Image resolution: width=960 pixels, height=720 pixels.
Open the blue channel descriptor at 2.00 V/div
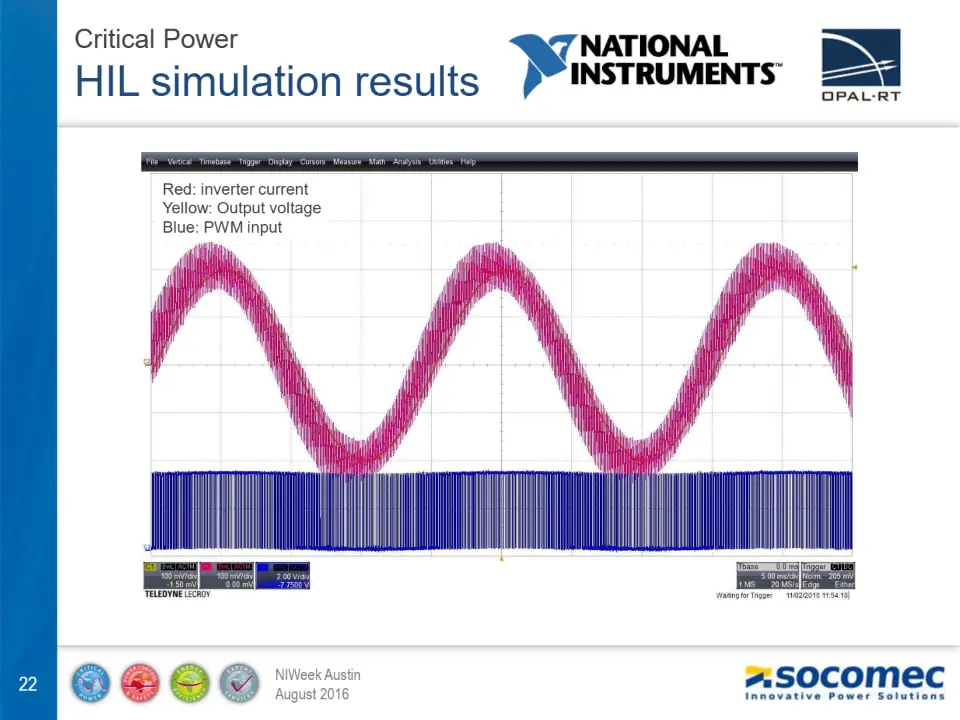click(x=283, y=576)
